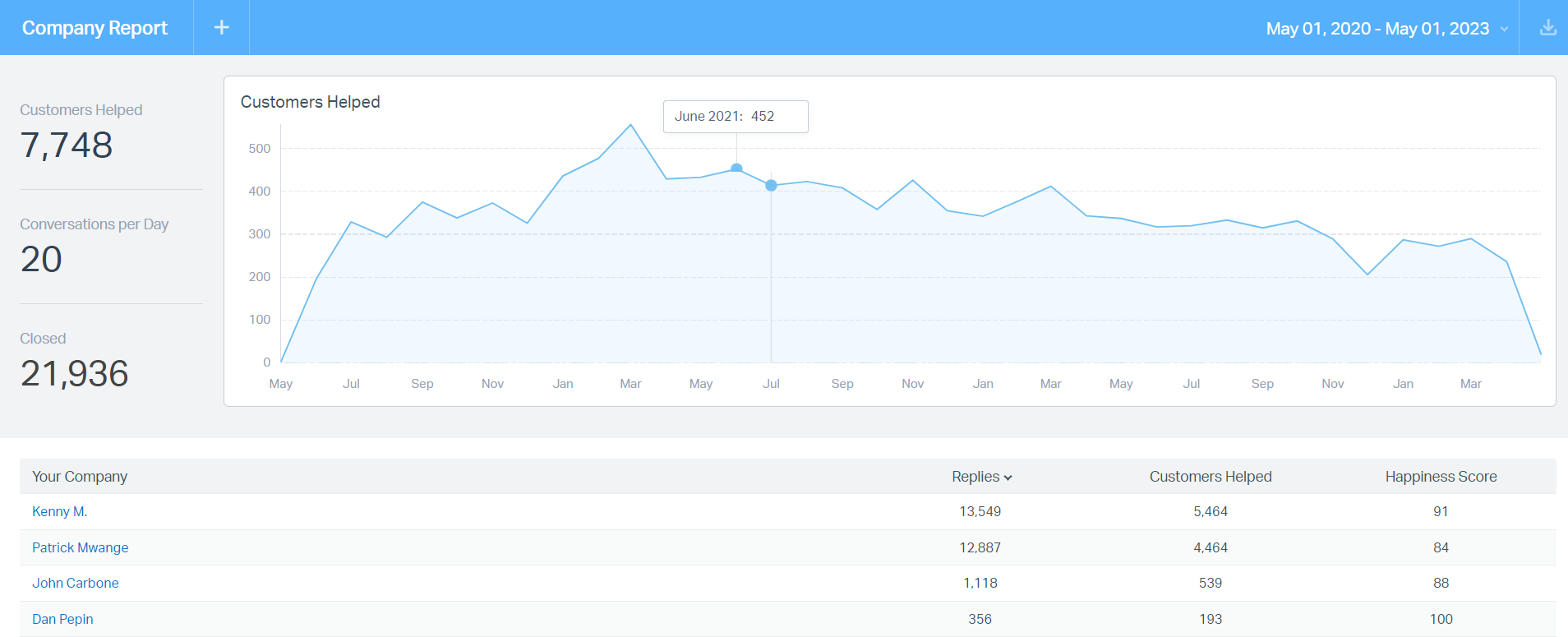Click the July 2021 highlighted data point
The height and width of the screenshot is (637, 1568).
[771, 186]
